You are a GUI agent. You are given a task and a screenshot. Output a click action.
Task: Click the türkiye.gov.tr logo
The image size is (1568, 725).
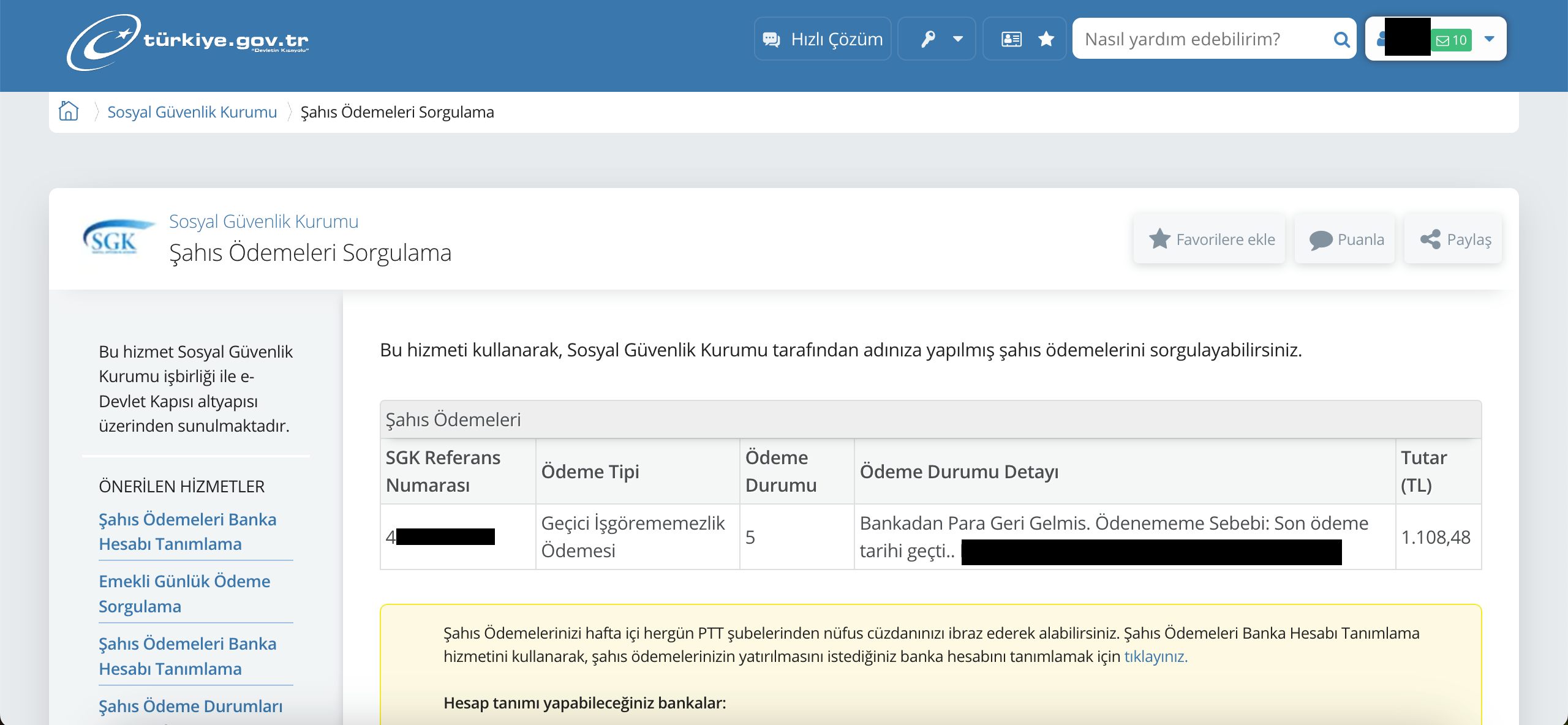[187, 41]
